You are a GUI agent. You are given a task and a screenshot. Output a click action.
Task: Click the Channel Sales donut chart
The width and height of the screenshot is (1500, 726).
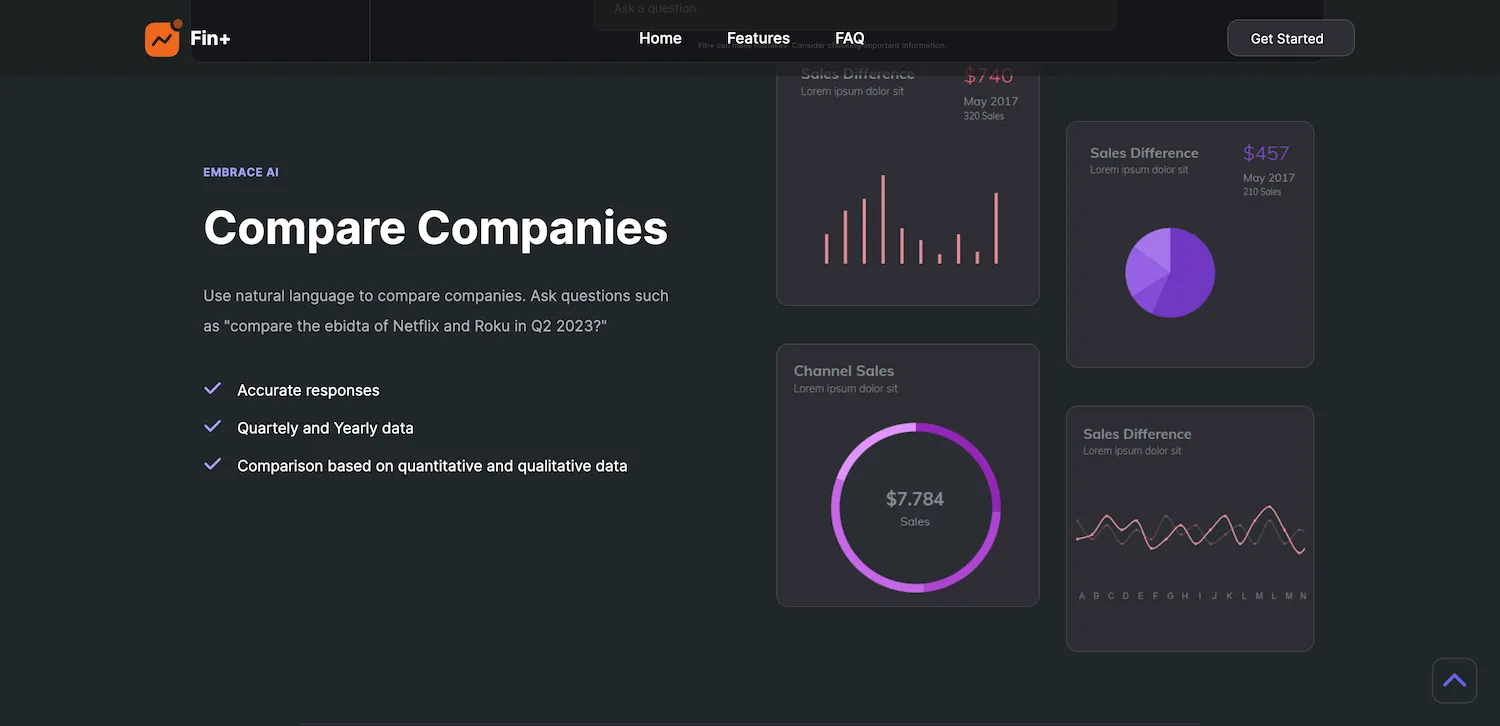pos(916,508)
